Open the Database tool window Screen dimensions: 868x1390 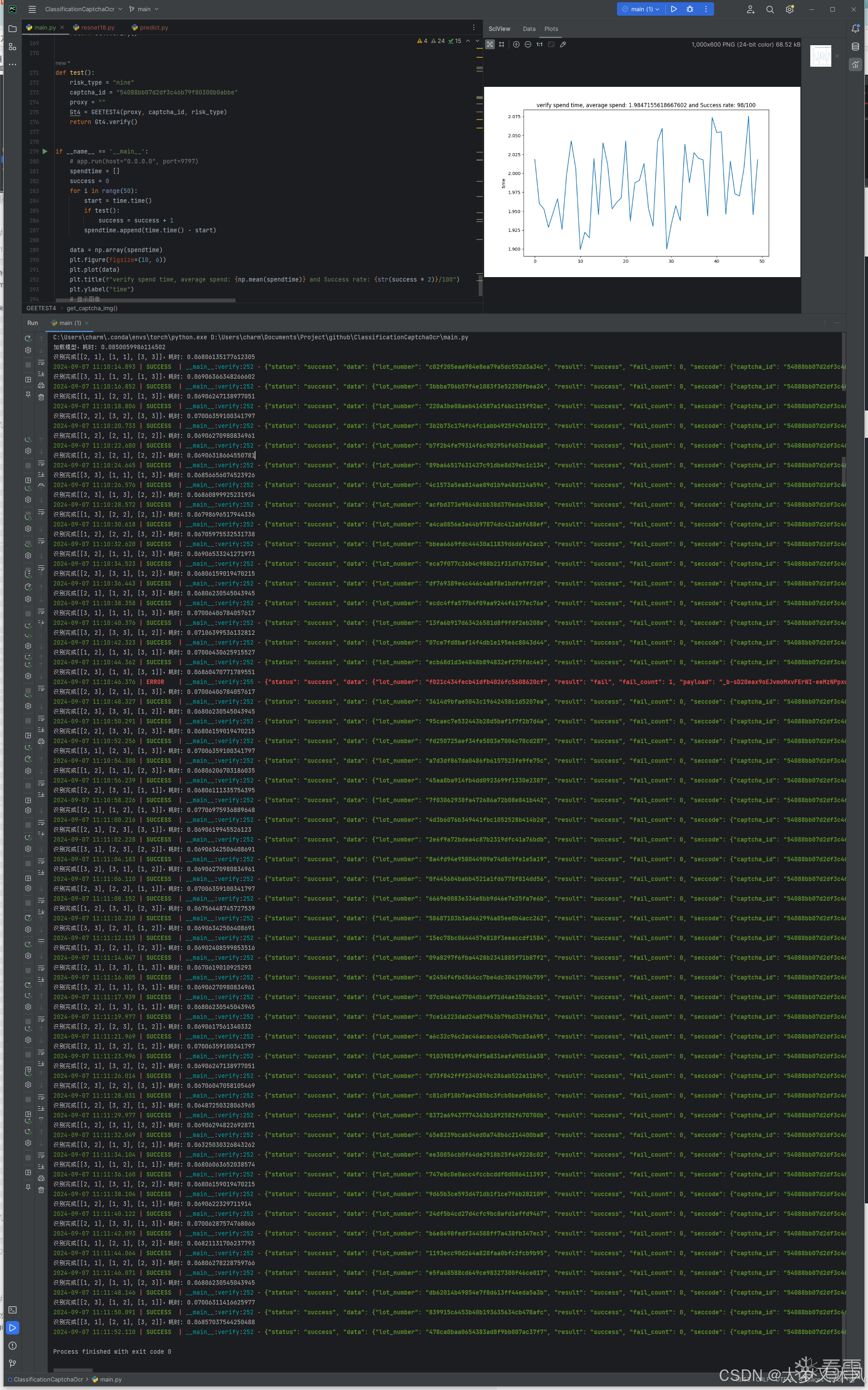[855, 47]
